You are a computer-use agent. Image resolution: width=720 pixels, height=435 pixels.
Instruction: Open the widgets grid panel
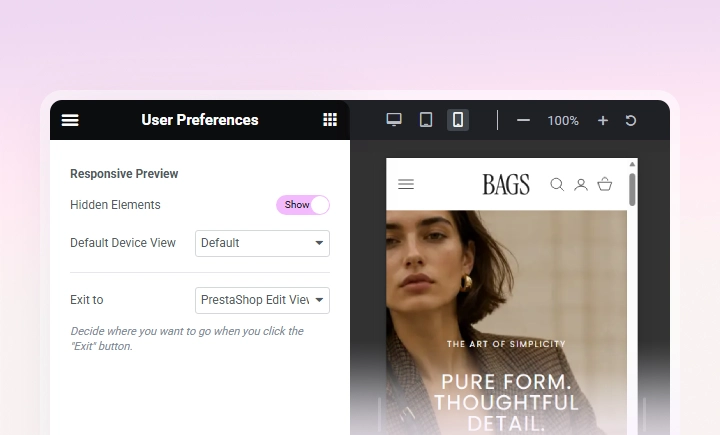330,120
